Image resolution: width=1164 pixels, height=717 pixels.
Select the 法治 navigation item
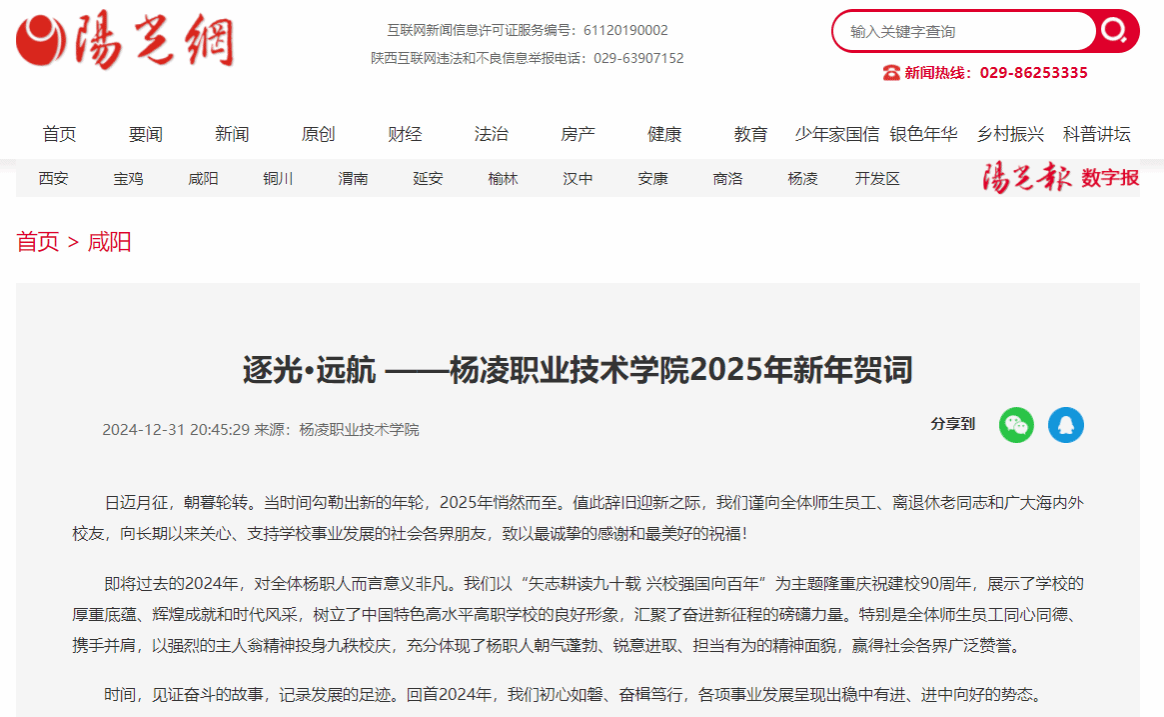[491, 134]
